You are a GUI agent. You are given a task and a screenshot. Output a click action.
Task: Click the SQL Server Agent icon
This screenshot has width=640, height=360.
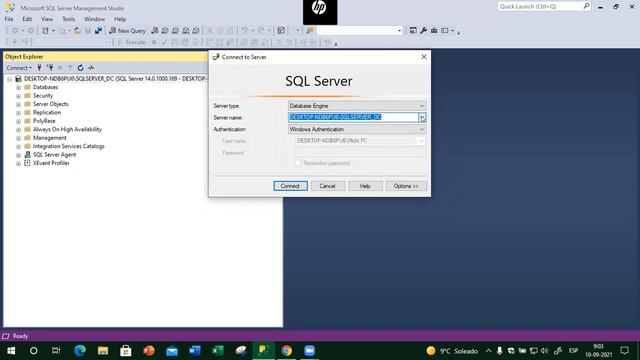[x=27, y=155]
